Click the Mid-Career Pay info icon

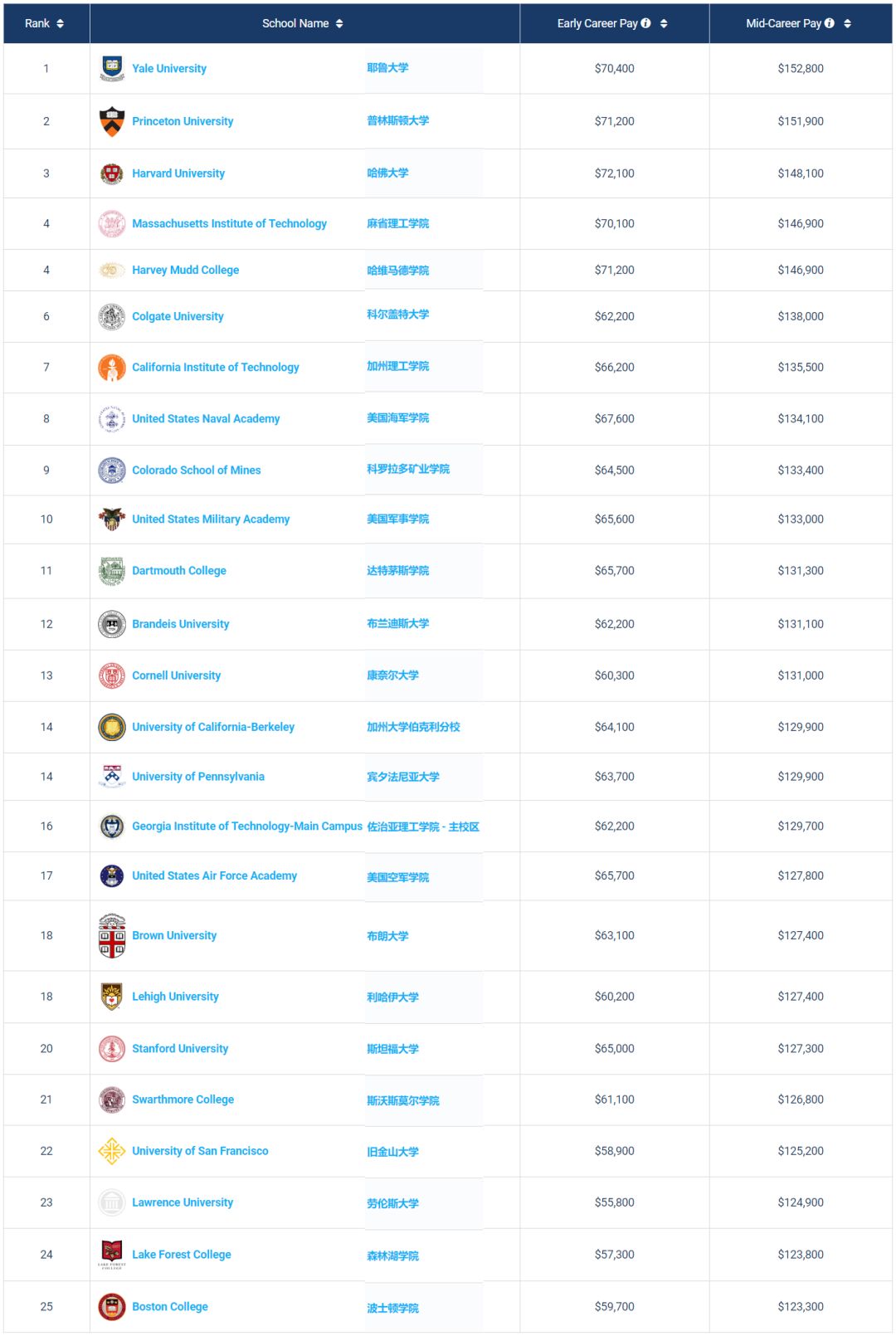tap(830, 23)
